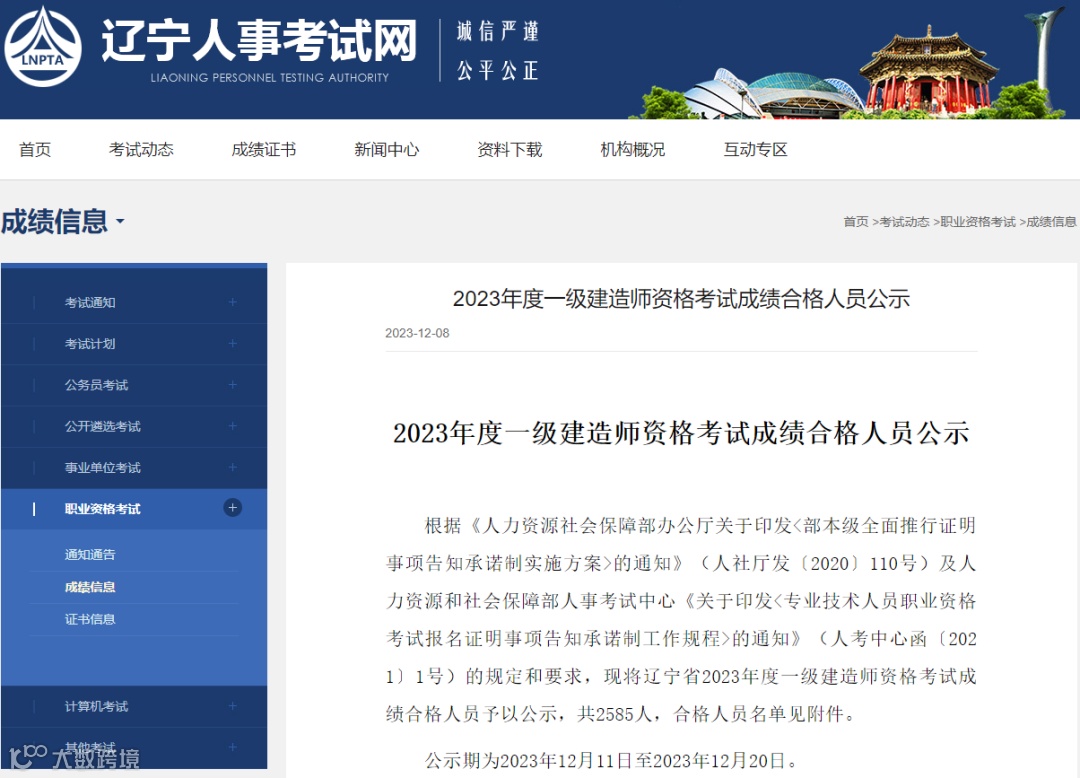
Task: Click 职业资格考试 in the breadcrumb trail
Action: point(978,222)
